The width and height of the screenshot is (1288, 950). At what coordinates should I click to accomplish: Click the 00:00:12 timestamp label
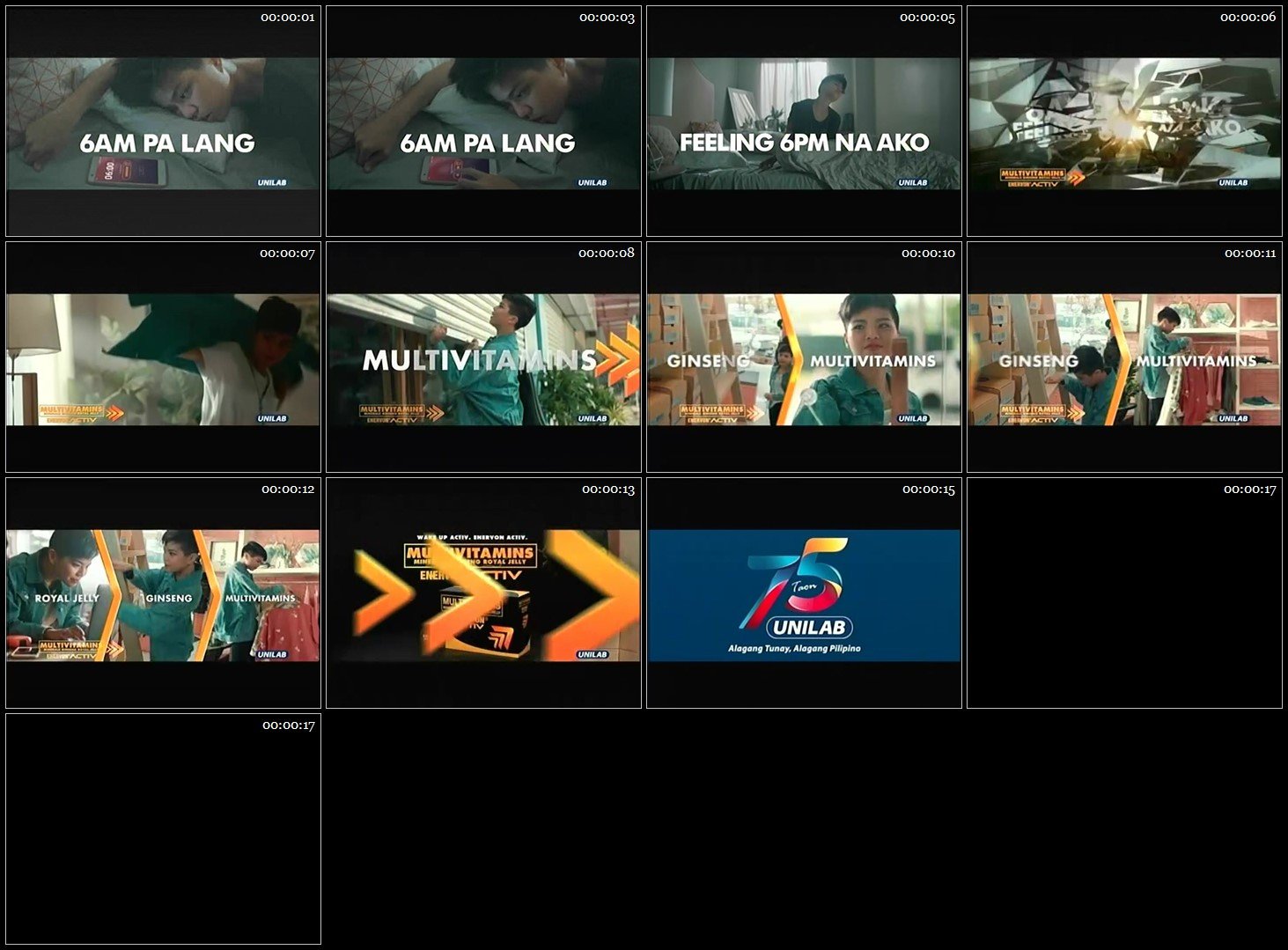point(288,490)
